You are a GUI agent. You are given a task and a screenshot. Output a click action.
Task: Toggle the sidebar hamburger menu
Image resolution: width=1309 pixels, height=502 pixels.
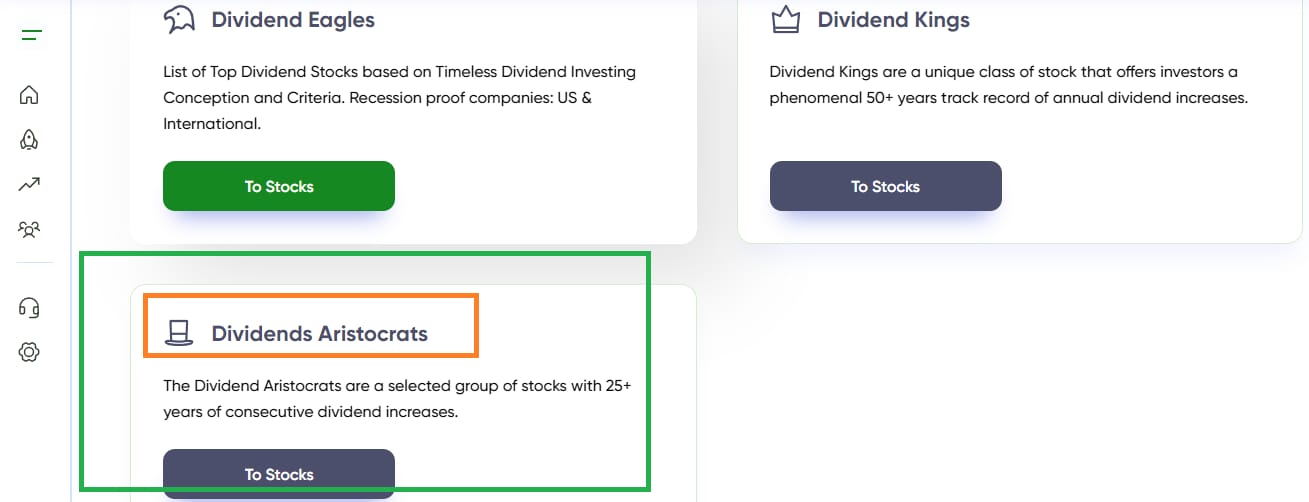pos(31,36)
